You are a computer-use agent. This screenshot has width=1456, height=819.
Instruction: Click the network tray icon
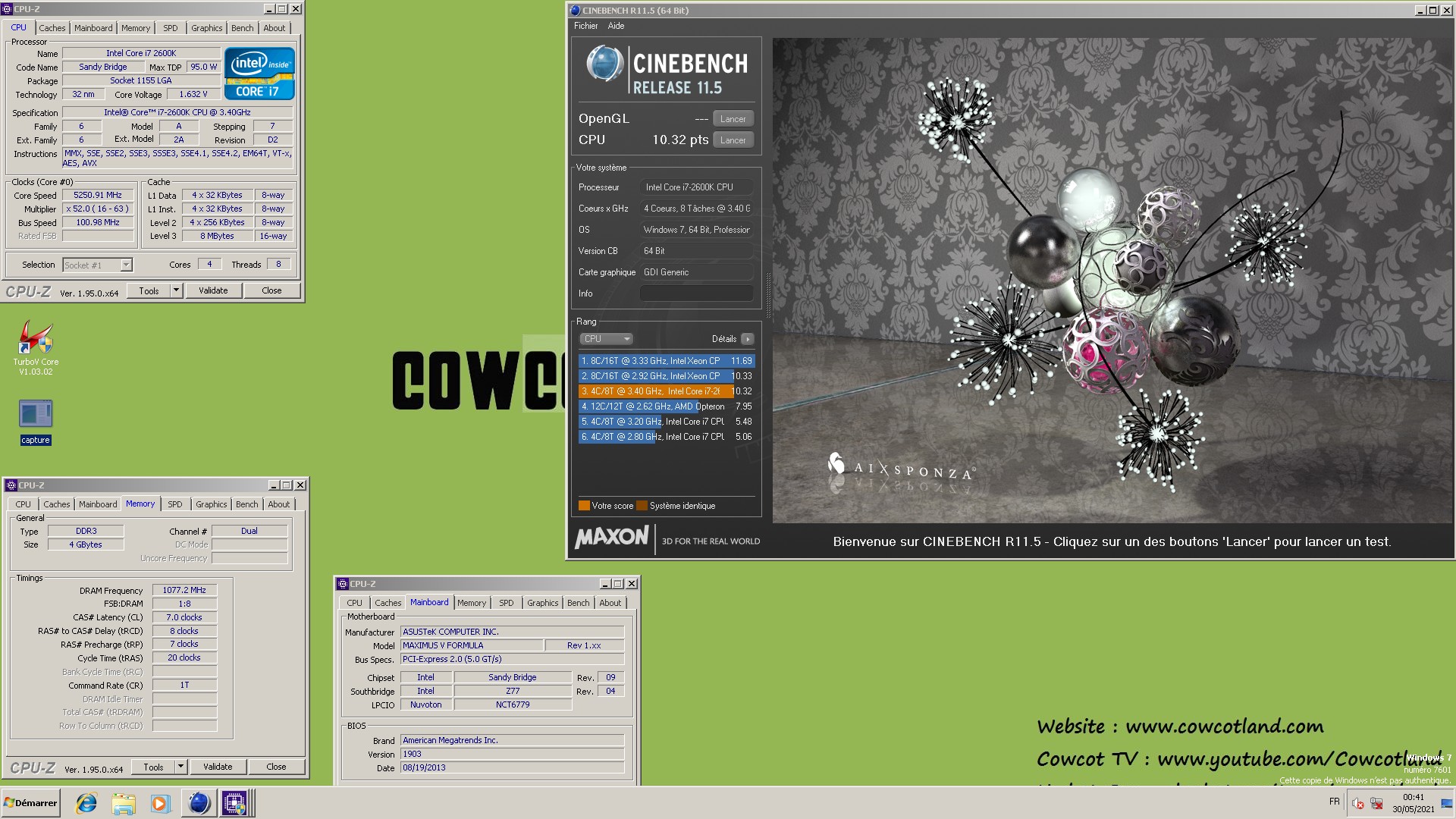[x=1376, y=803]
